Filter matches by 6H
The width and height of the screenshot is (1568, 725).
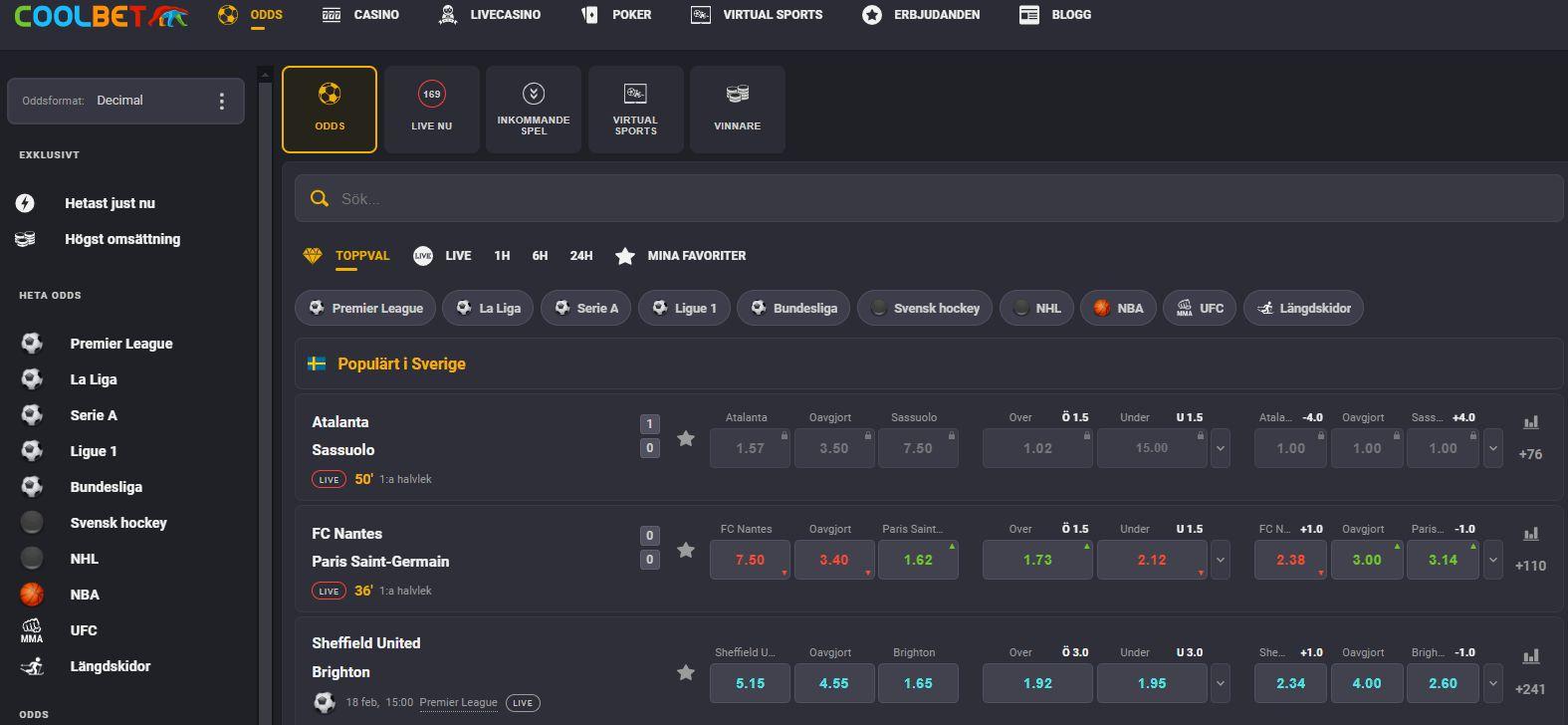(540, 256)
